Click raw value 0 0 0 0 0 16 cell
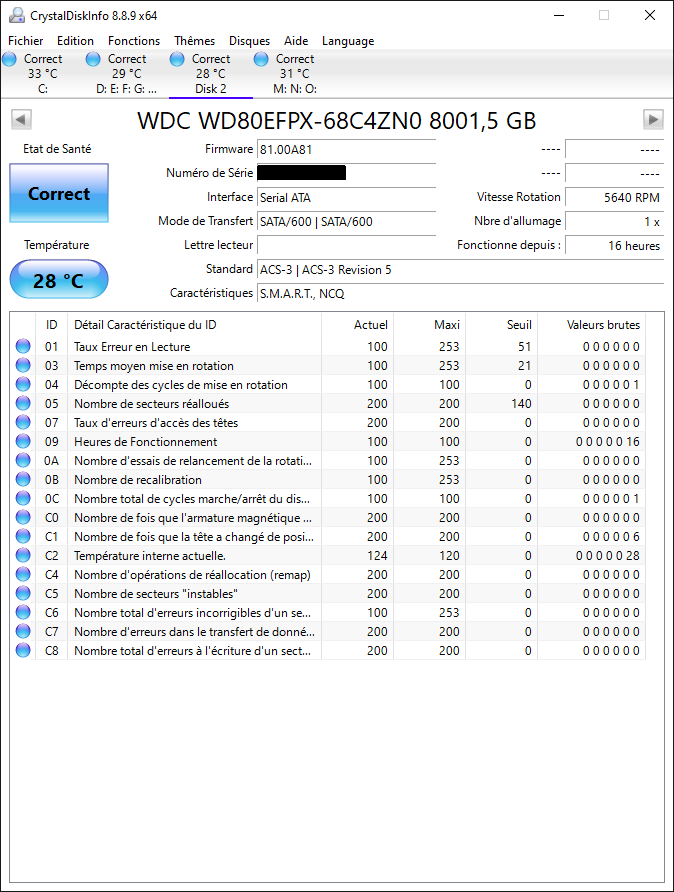This screenshot has height=892, width=674. pyautogui.click(x=607, y=441)
